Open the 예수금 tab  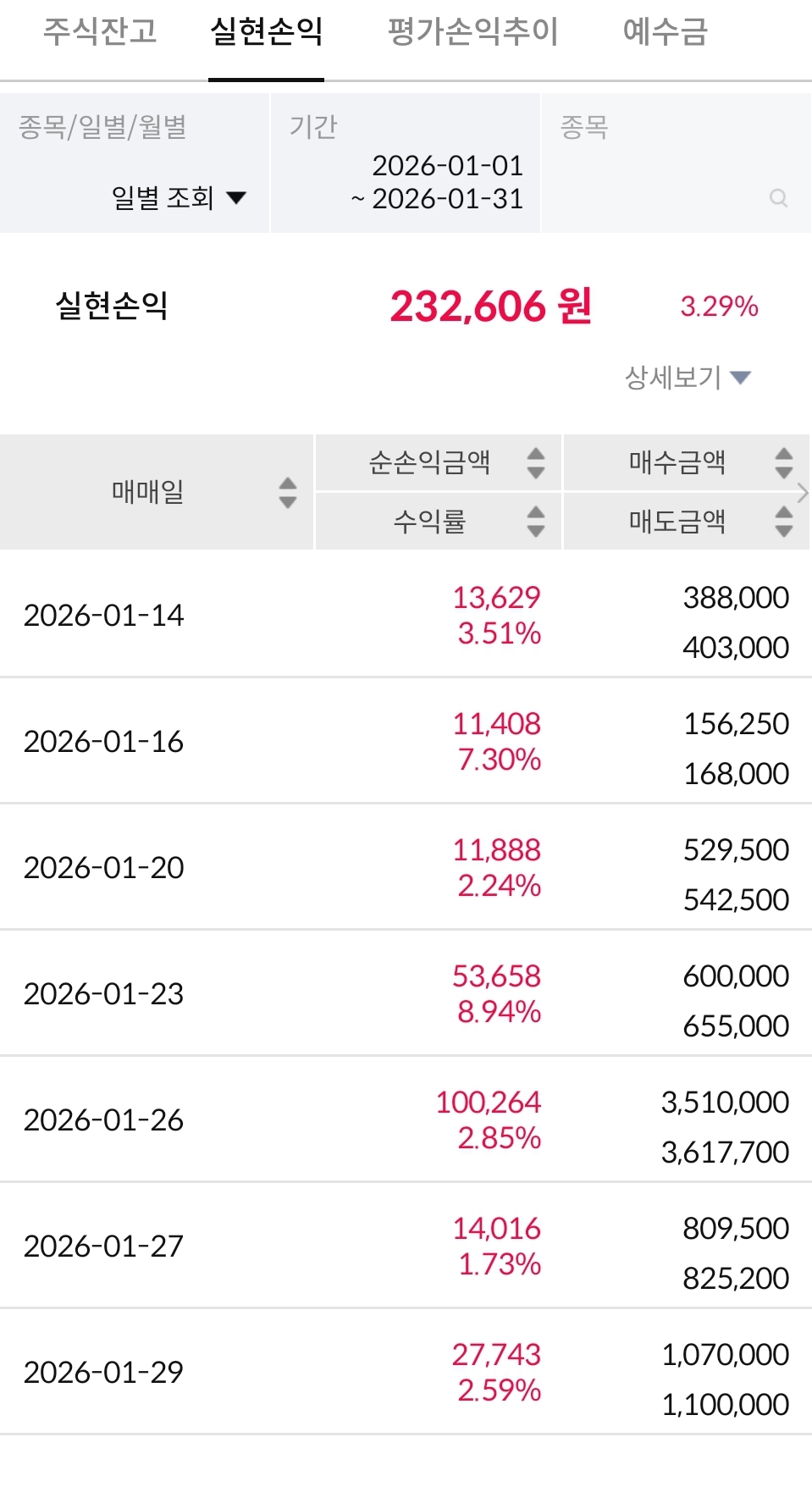click(665, 32)
